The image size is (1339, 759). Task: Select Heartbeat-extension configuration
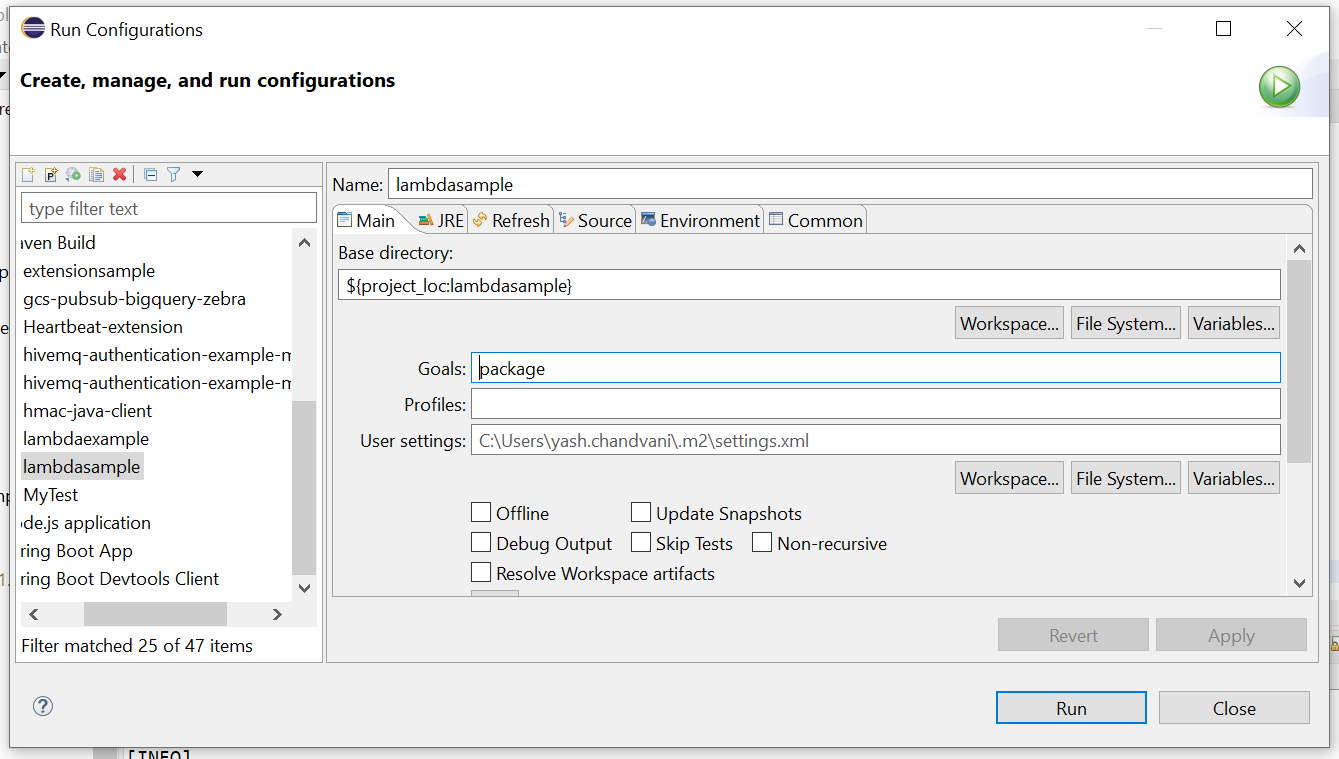[x=103, y=327]
